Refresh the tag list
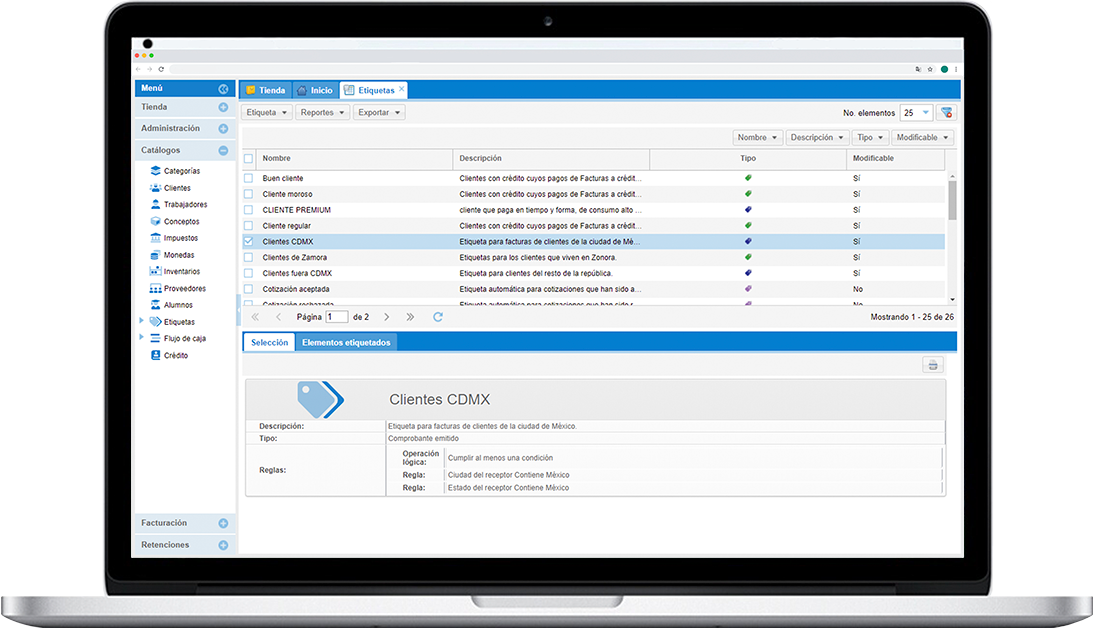The width and height of the screenshot is (1094, 628). pyautogui.click(x=437, y=317)
